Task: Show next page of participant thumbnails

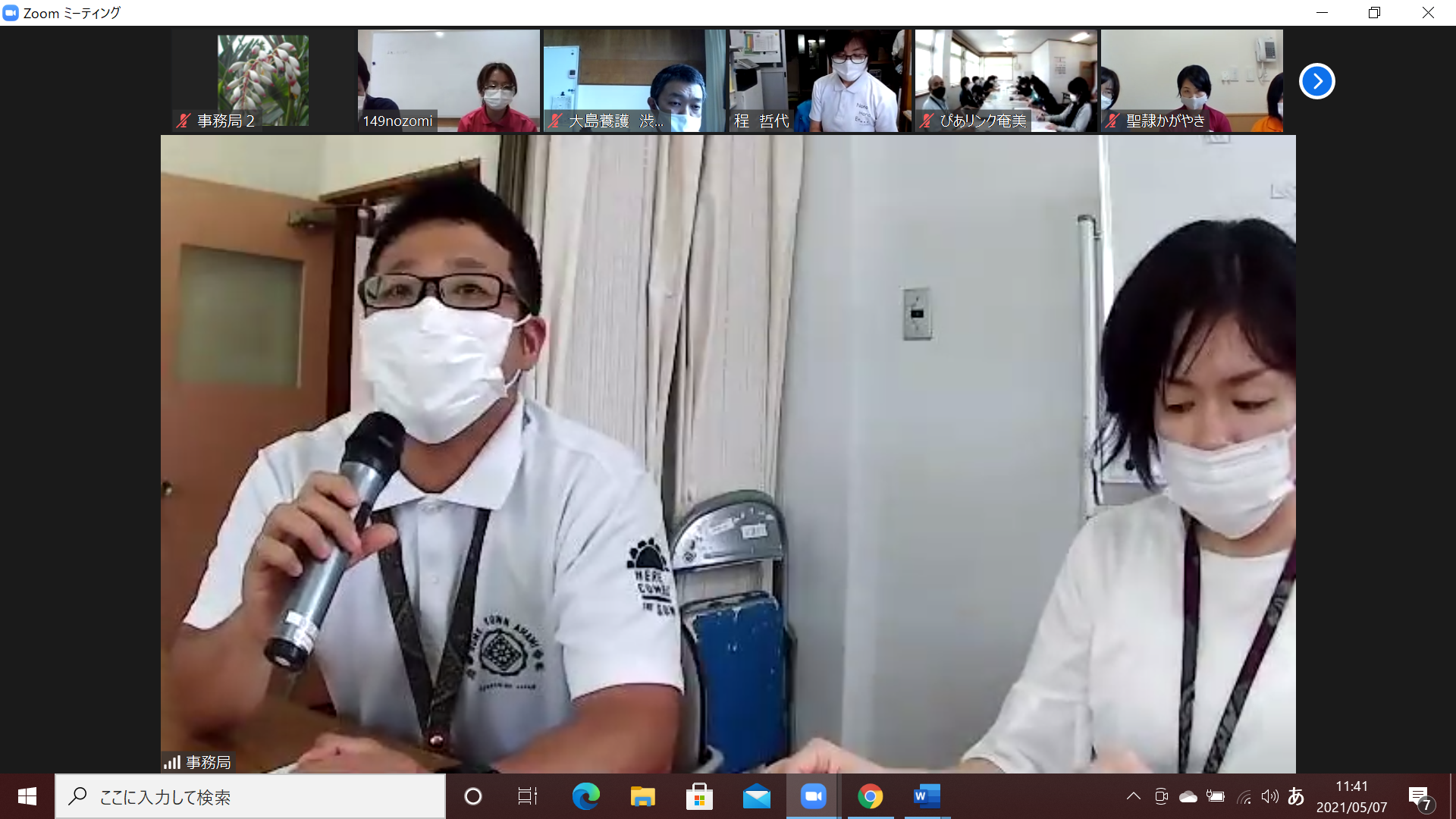Action: [x=1316, y=81]
